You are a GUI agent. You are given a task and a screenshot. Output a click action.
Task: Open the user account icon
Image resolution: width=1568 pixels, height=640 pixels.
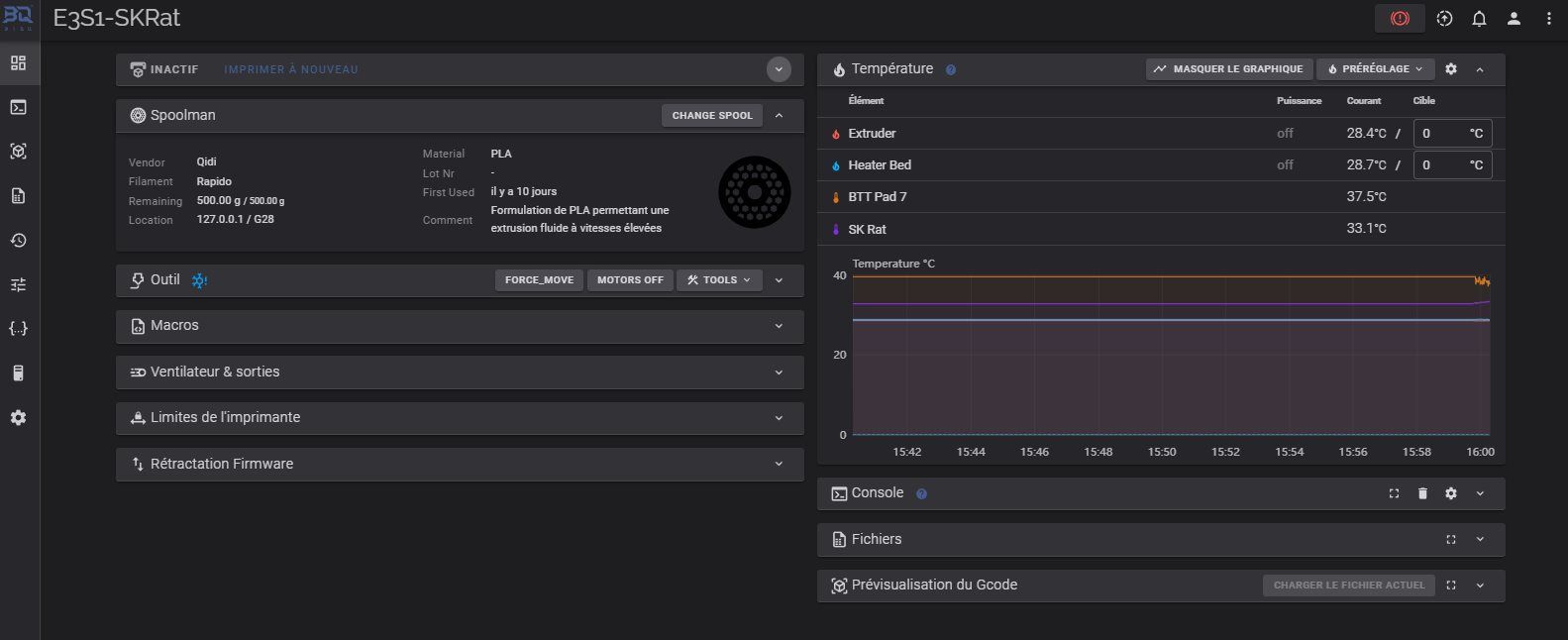(x=1514, y=18)
